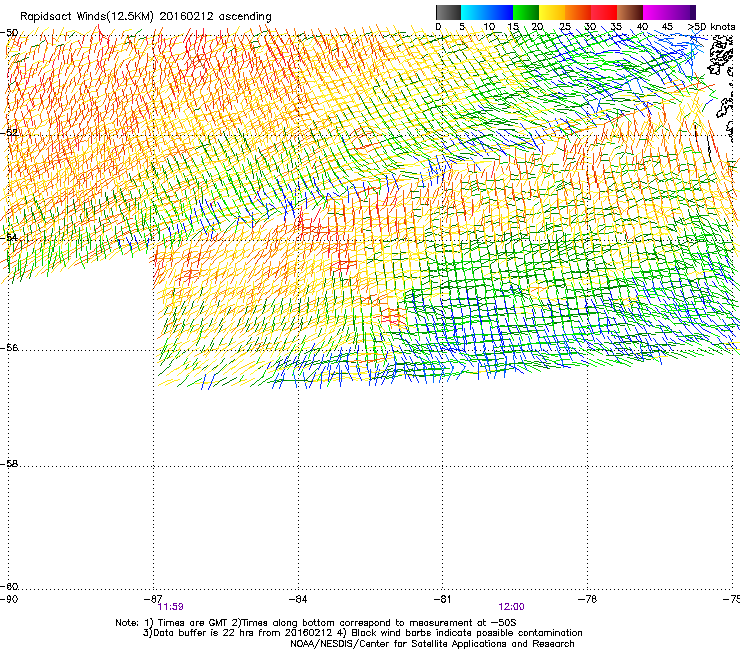740x650 pixels.
Task: Click the '-50' latitude axis label
Action: (9, 33)
